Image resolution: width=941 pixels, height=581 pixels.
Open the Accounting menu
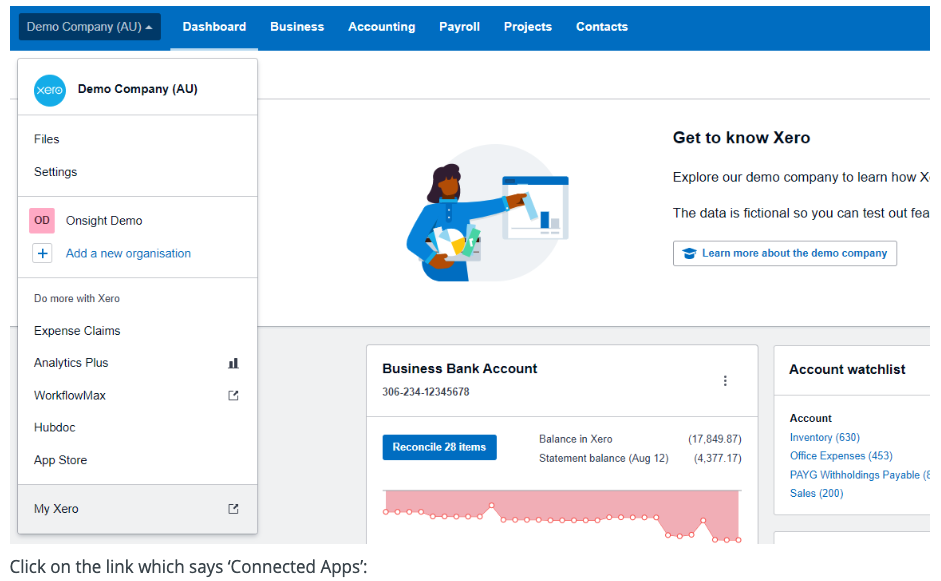click(382, 27)
